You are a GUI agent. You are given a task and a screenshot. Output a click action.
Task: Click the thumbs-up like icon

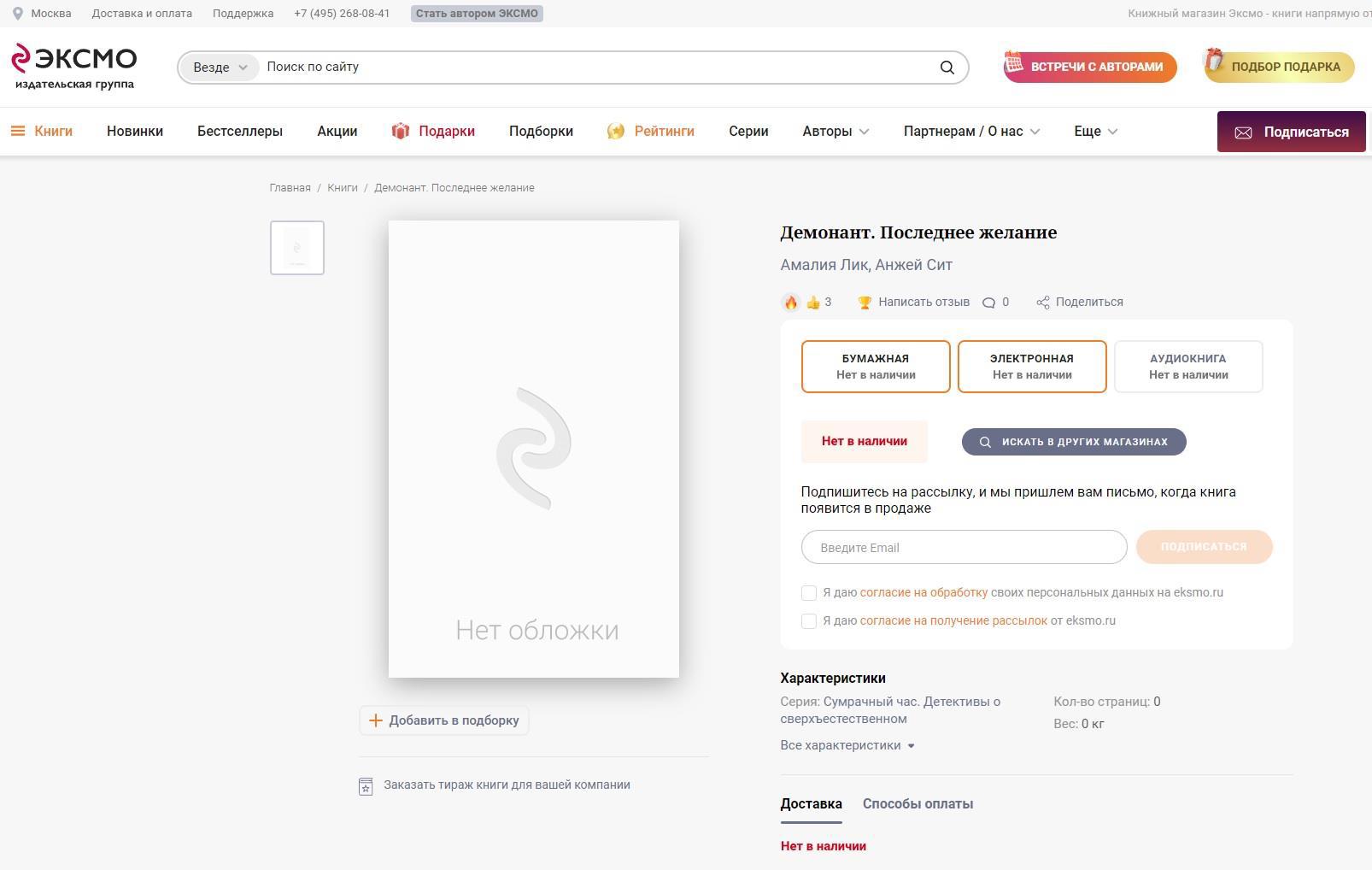[812, 303]
